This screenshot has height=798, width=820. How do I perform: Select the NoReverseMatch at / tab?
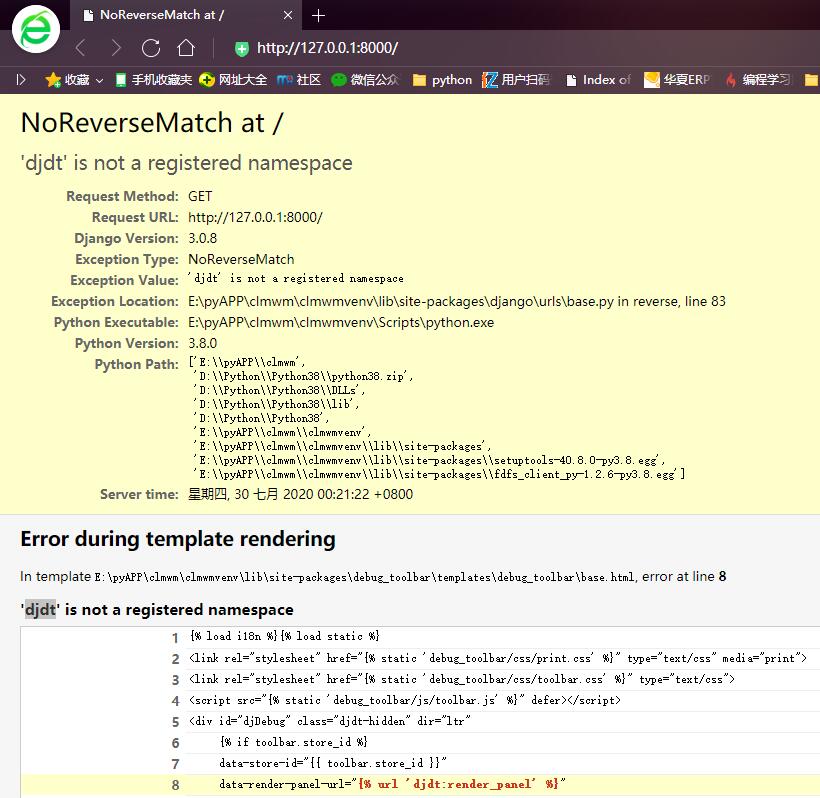[186, 15]
